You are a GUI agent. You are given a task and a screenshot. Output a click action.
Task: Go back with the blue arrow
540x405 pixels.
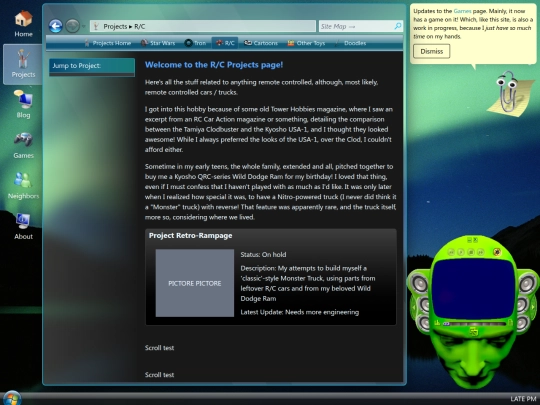point(55,26)
